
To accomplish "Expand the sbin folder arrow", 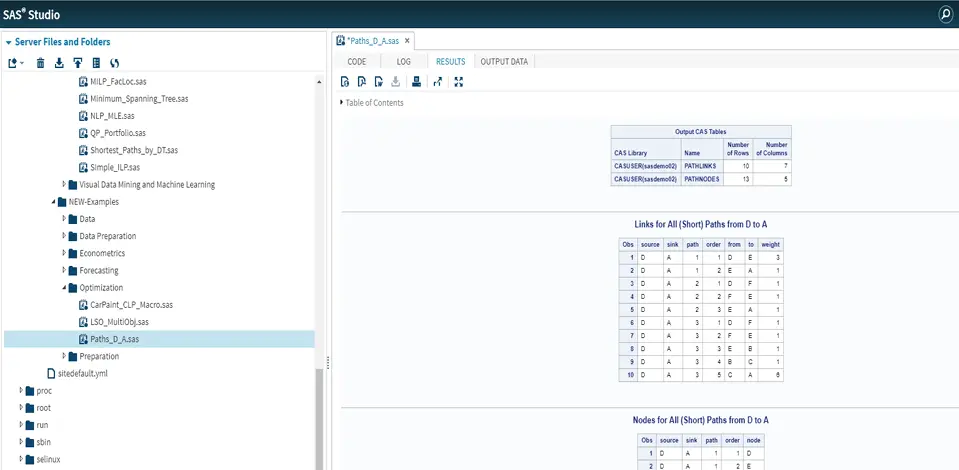I will pos(21,442).
